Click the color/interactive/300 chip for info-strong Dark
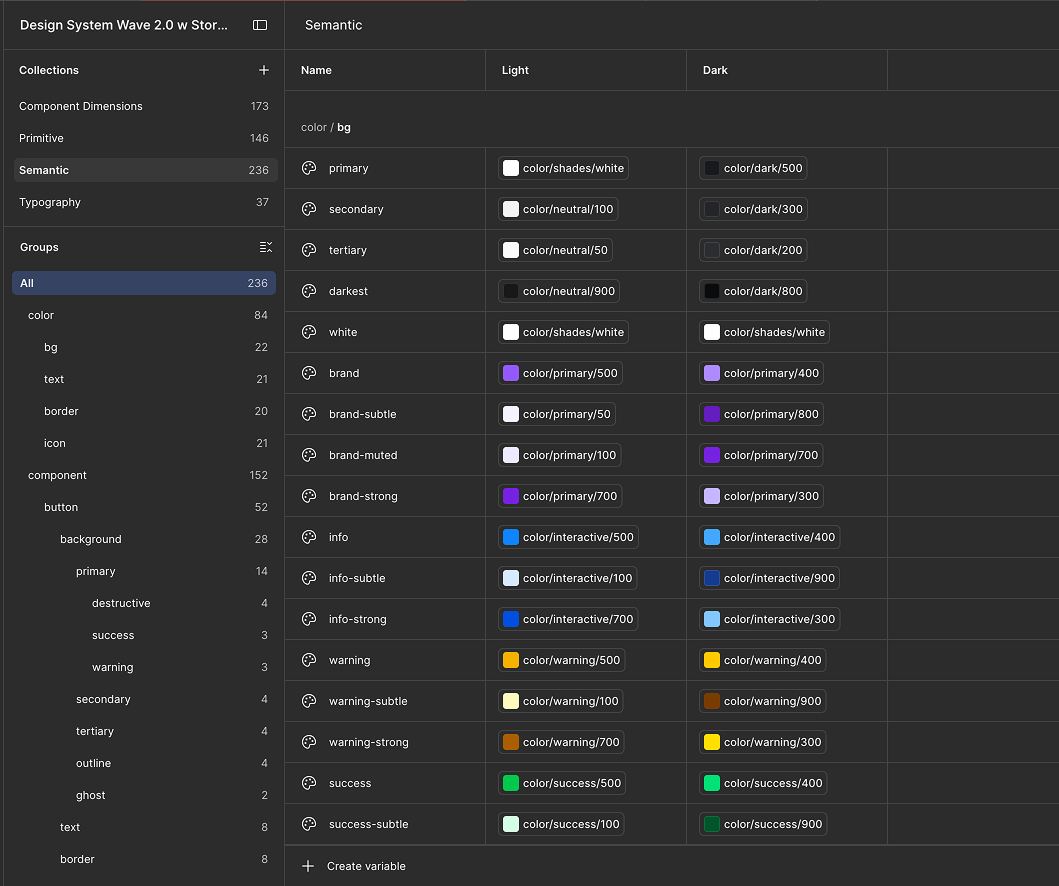 [x=769, y=619]
